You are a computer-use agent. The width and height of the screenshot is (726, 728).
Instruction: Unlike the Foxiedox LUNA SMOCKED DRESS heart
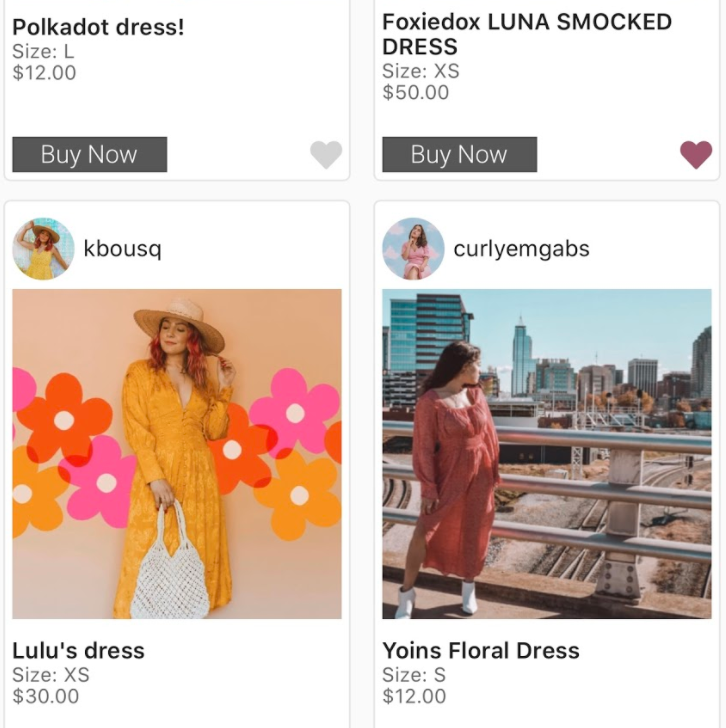point(696,155)
